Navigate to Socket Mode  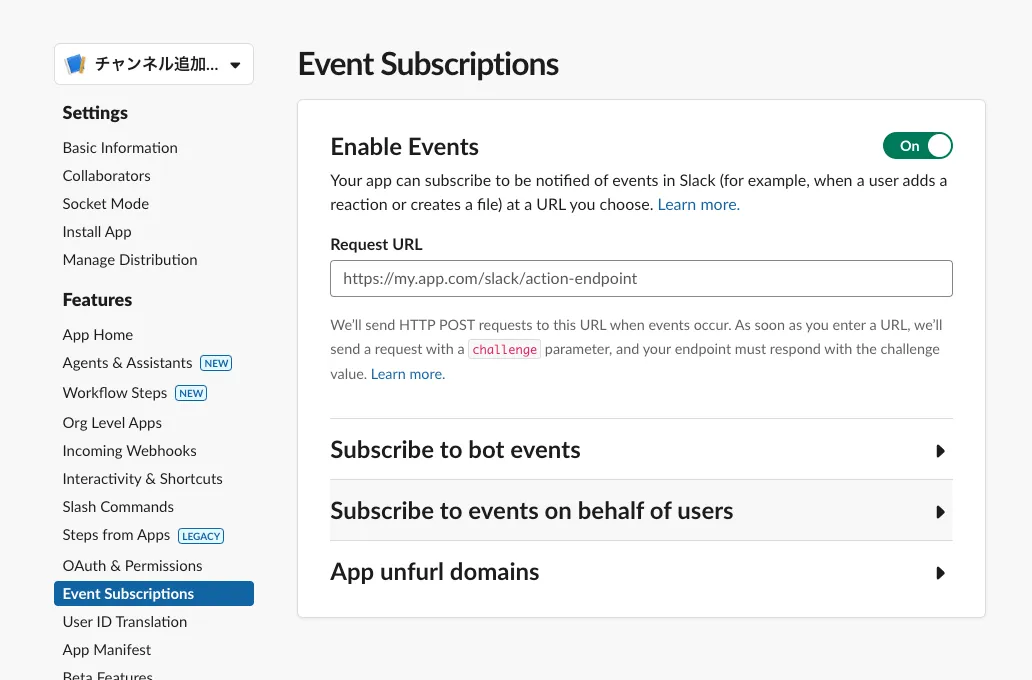click(x=105, y=204)
